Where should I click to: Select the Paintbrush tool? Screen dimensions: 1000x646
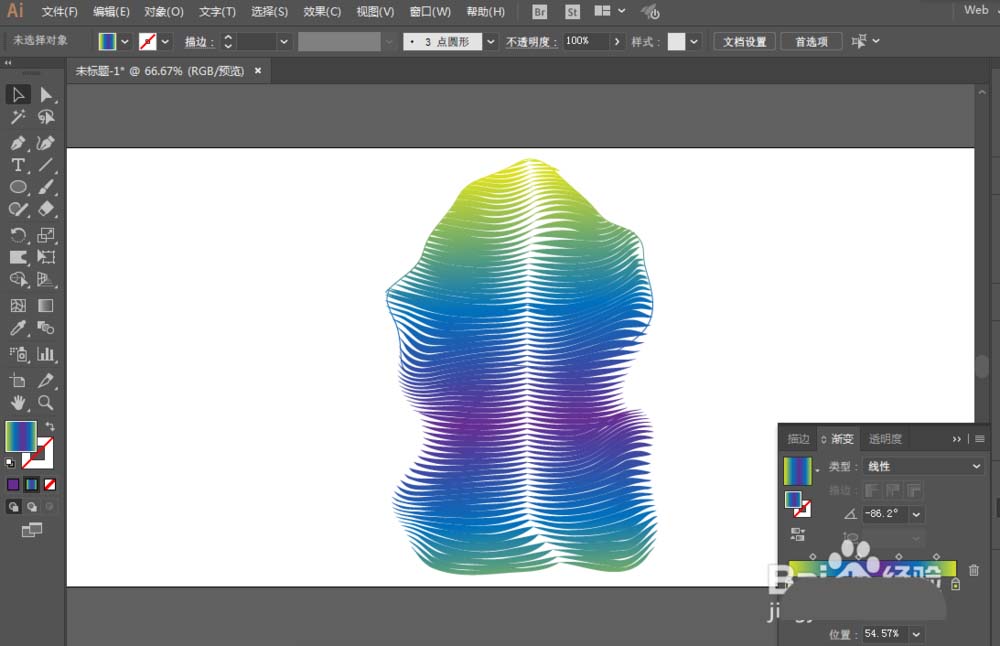[x=46, y=187]
